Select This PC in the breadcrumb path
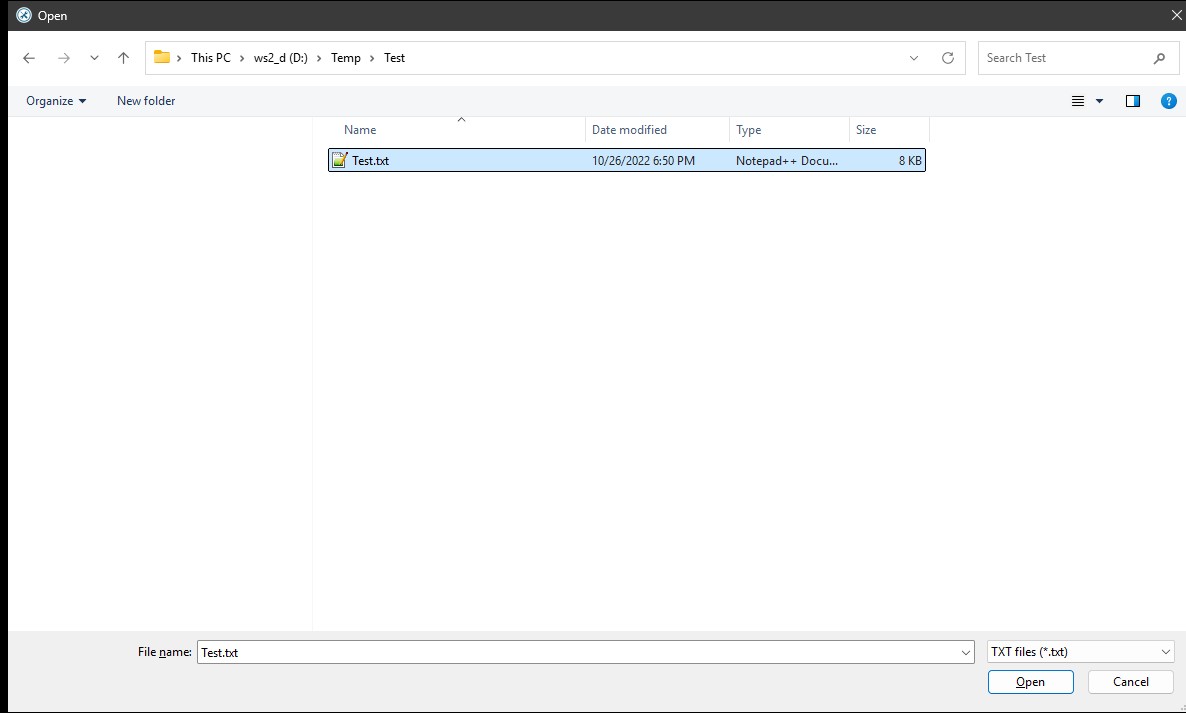This screenshot has height=713, width=1186. pyautogui.click(x=211, y=58)
